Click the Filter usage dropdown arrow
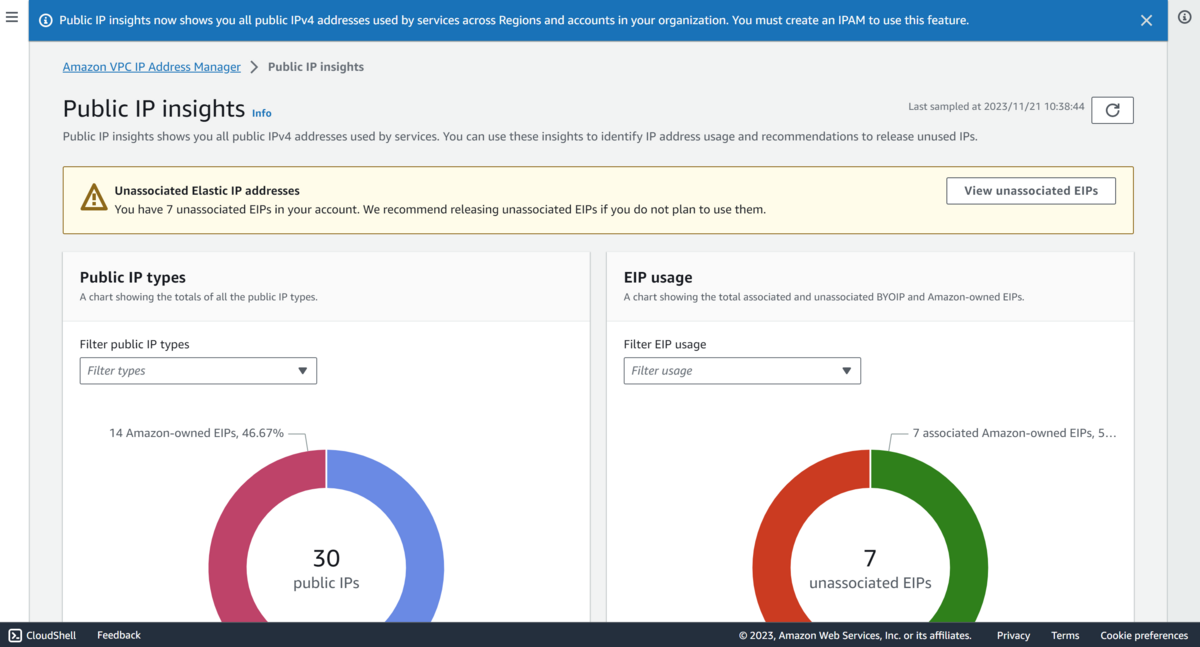The width and height of the screenshot is (1200, 647). tap(846, 371)
